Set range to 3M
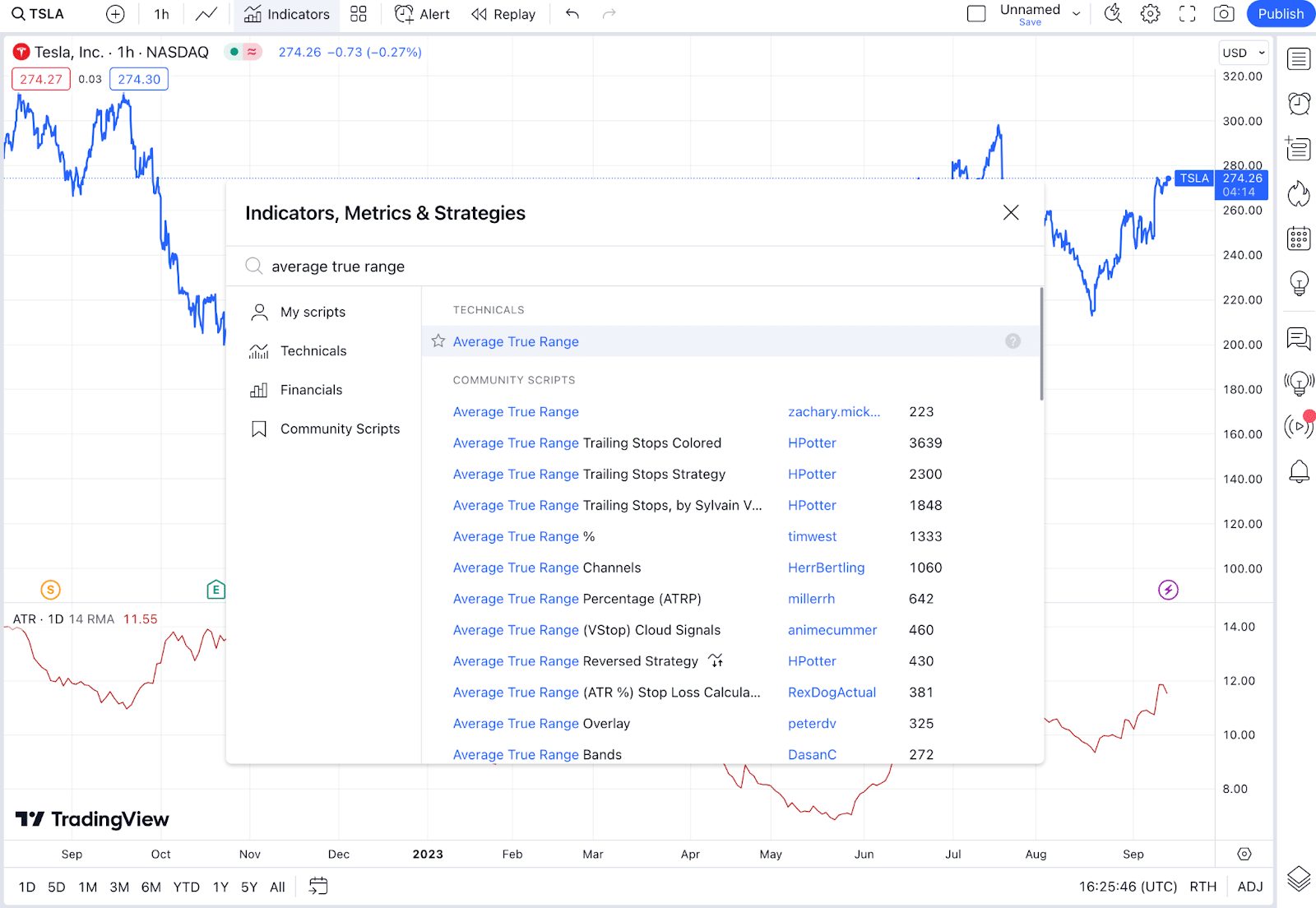This screenshot has height=908, width=1316. [x=119, y=887]
